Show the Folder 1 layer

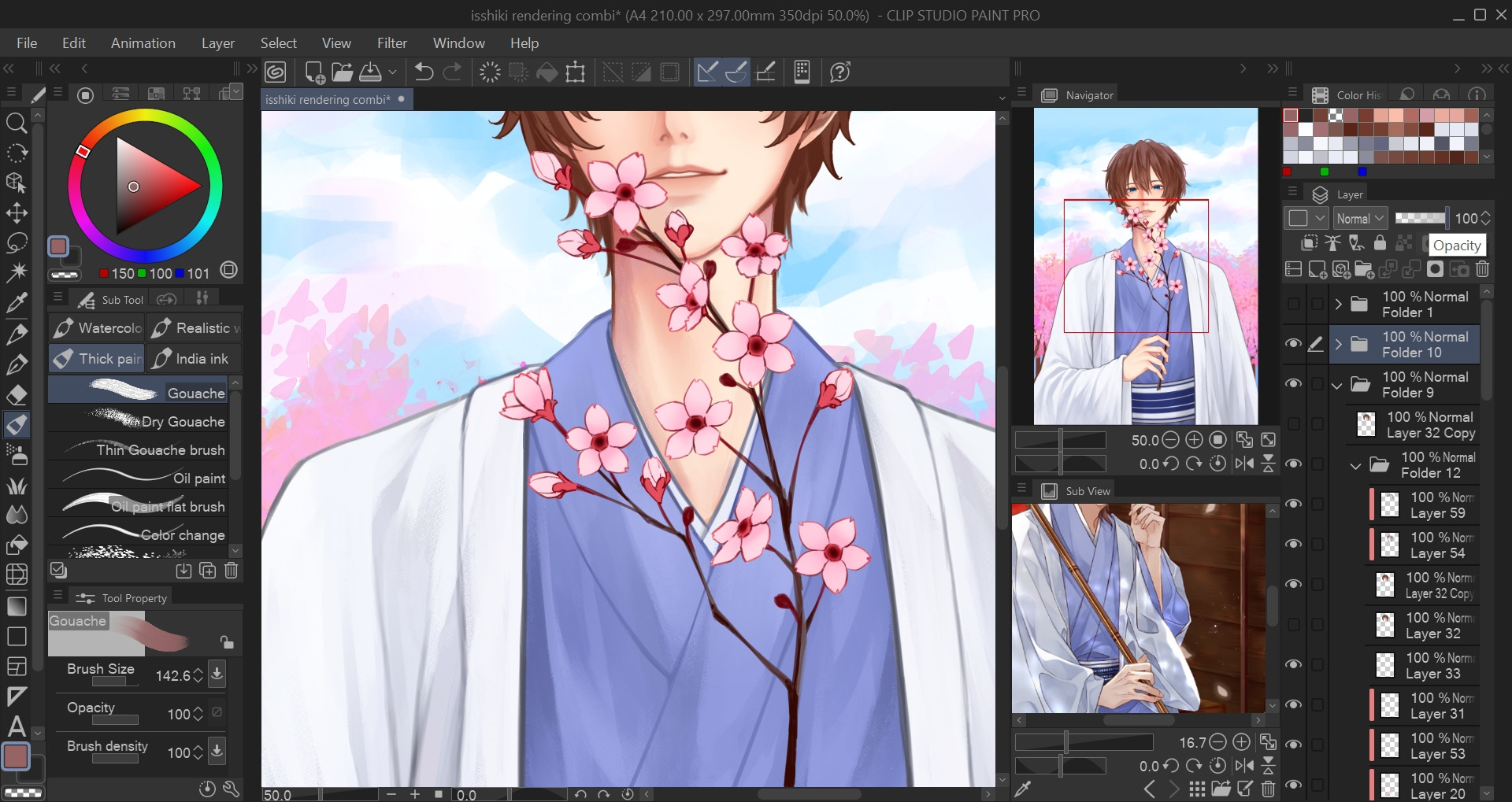tap(1293, 304)
